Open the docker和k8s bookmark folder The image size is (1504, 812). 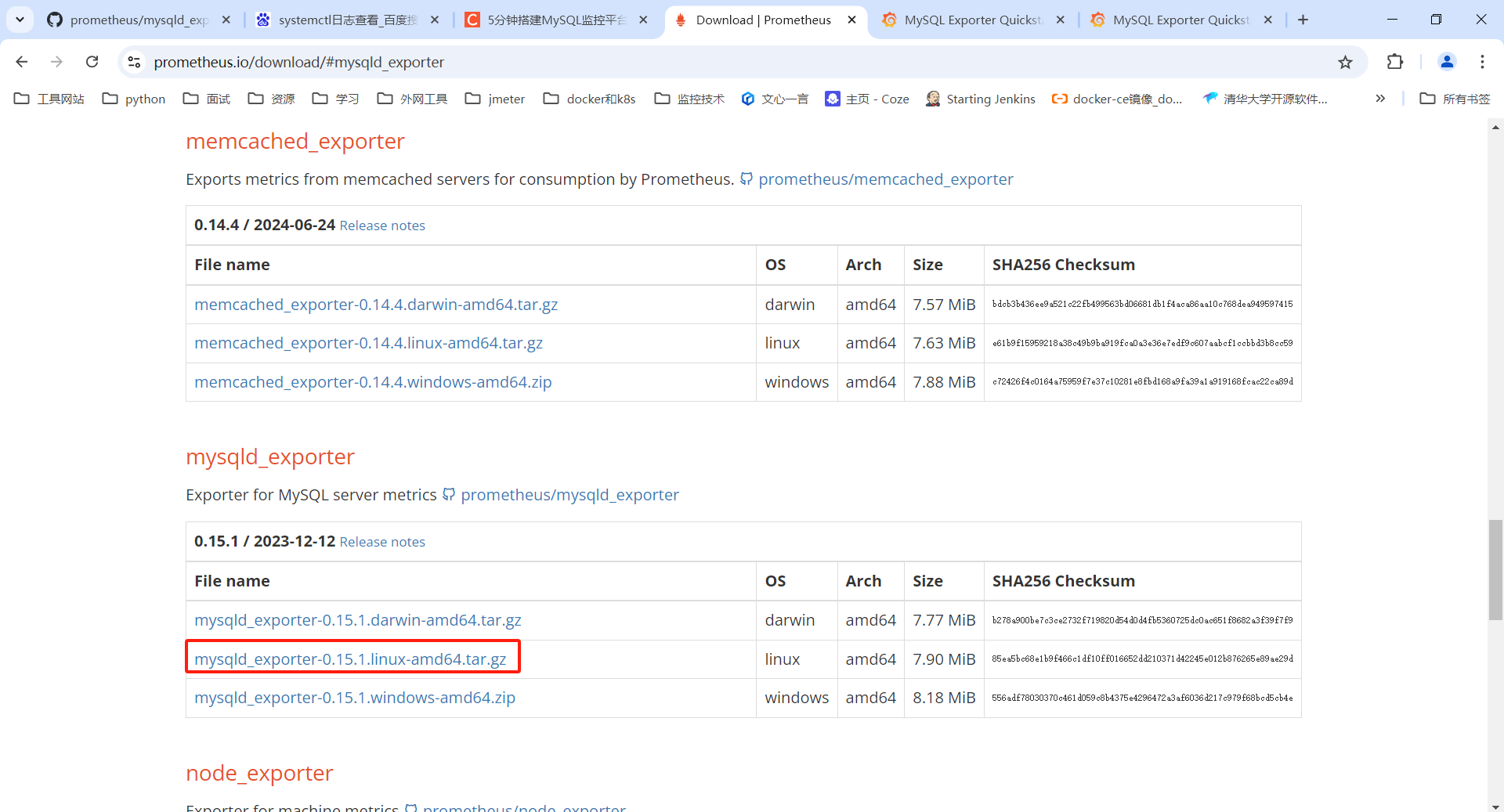tap(590, 99)
